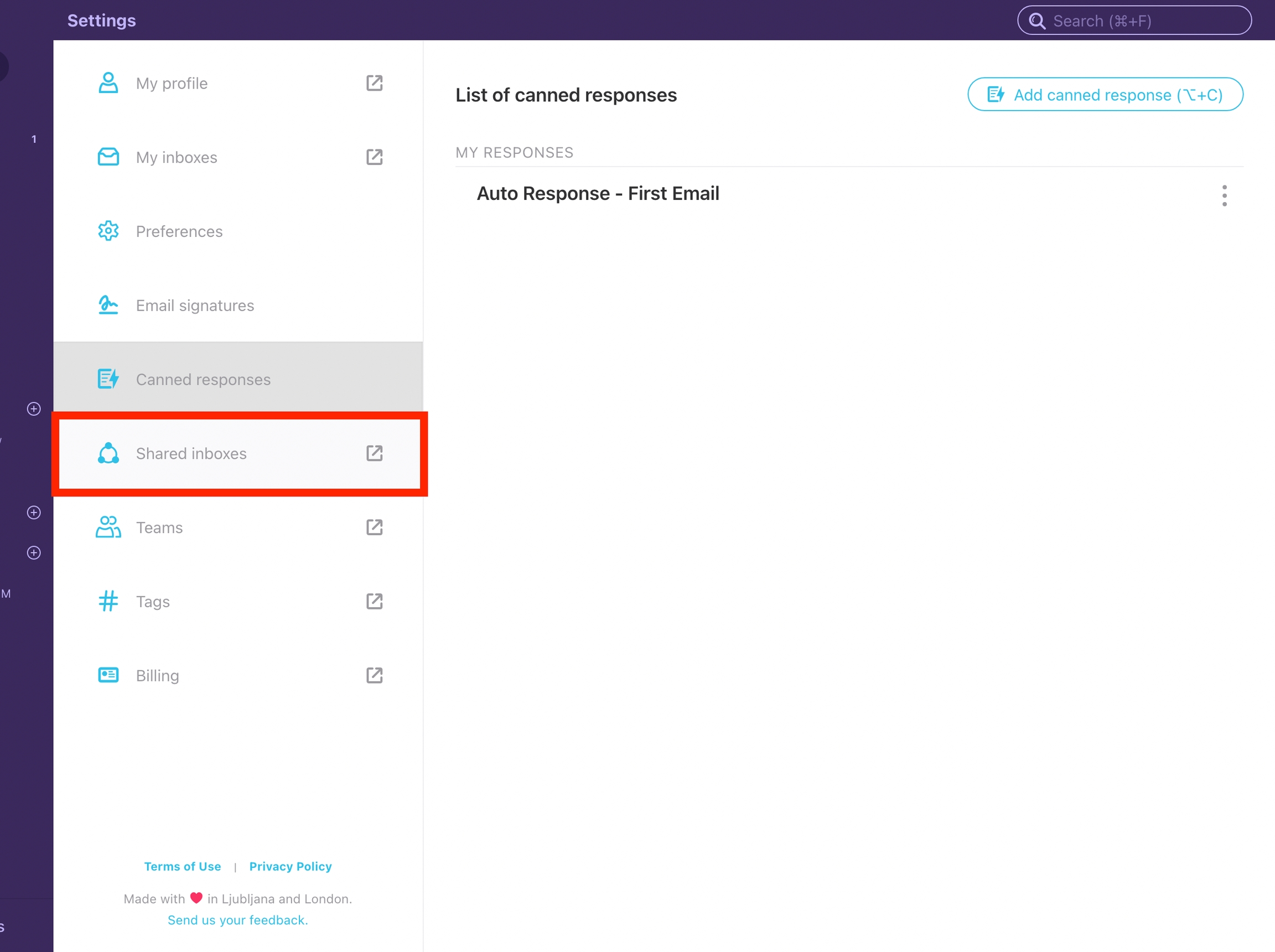Image resolution: width=1275 pixels, height=952 pixels.
Task: Click Send us your feedback link
Action: click(237, 920)
